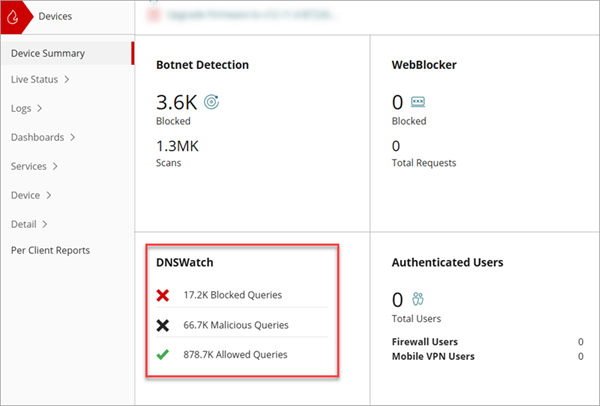Image resolution: width=600 pixels, height=406 pixels.
Task: Click the Authenticated Users people icon
Action: click(x=418, y=299)
